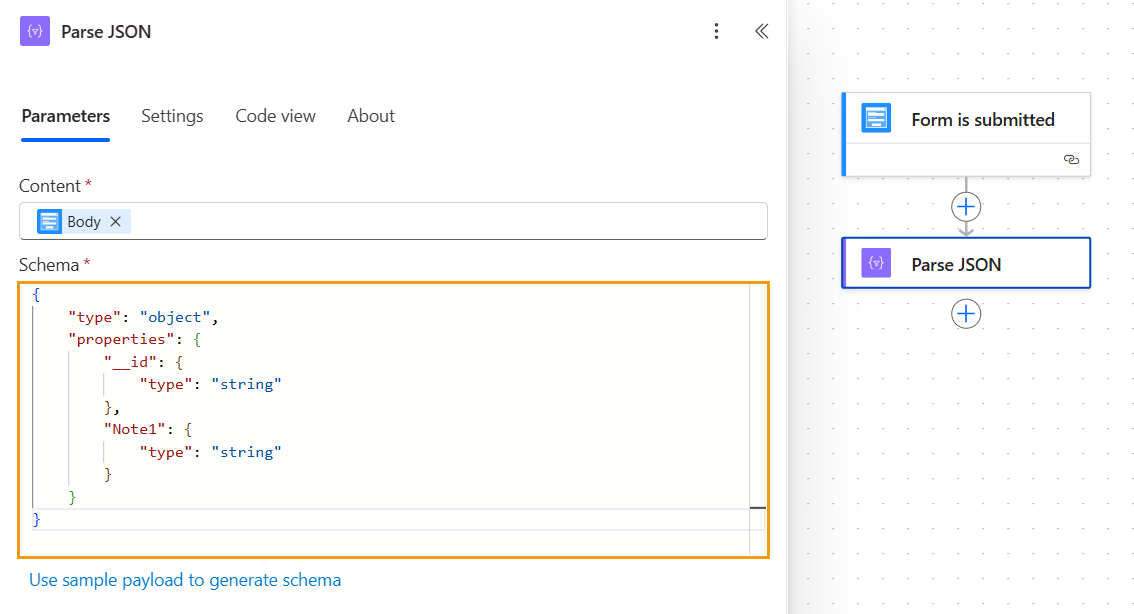Remove the Body token from Content
The image size is (1134, 614).
click(x=115, y=221)
